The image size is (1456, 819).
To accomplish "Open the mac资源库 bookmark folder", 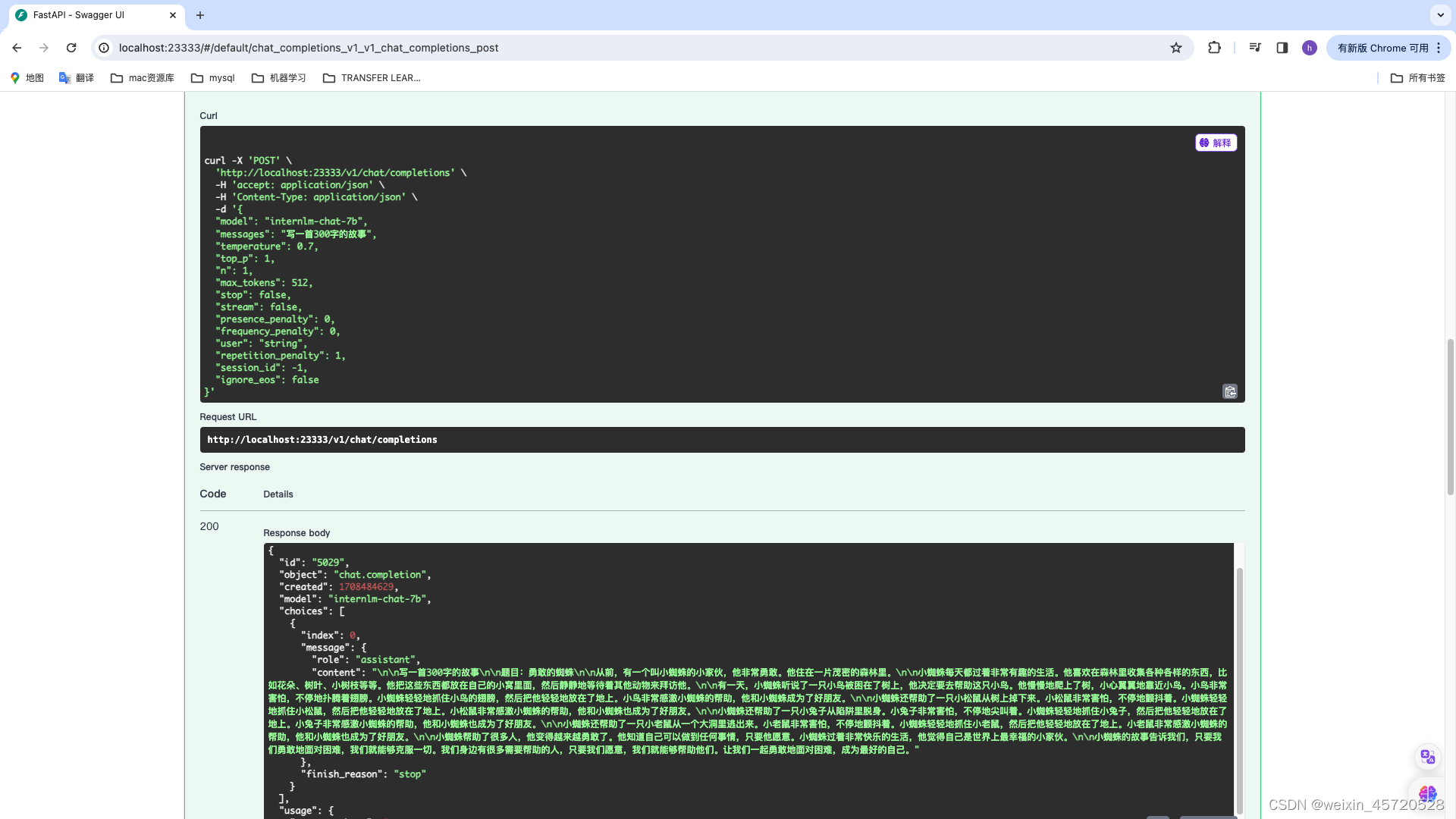I will pos(143,78).
